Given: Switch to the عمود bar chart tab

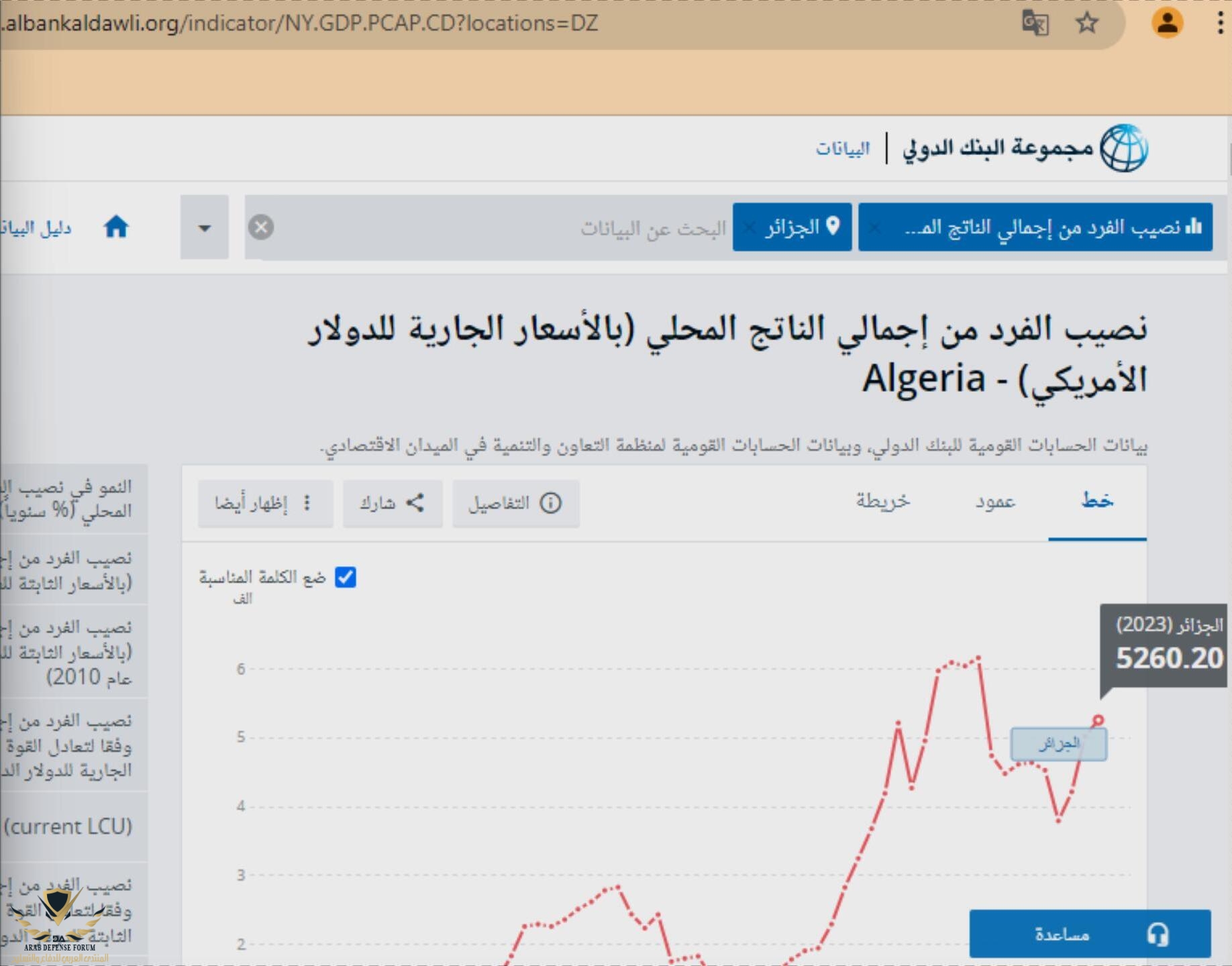Looking at the screenshot, I should click(x=994, y=502).
